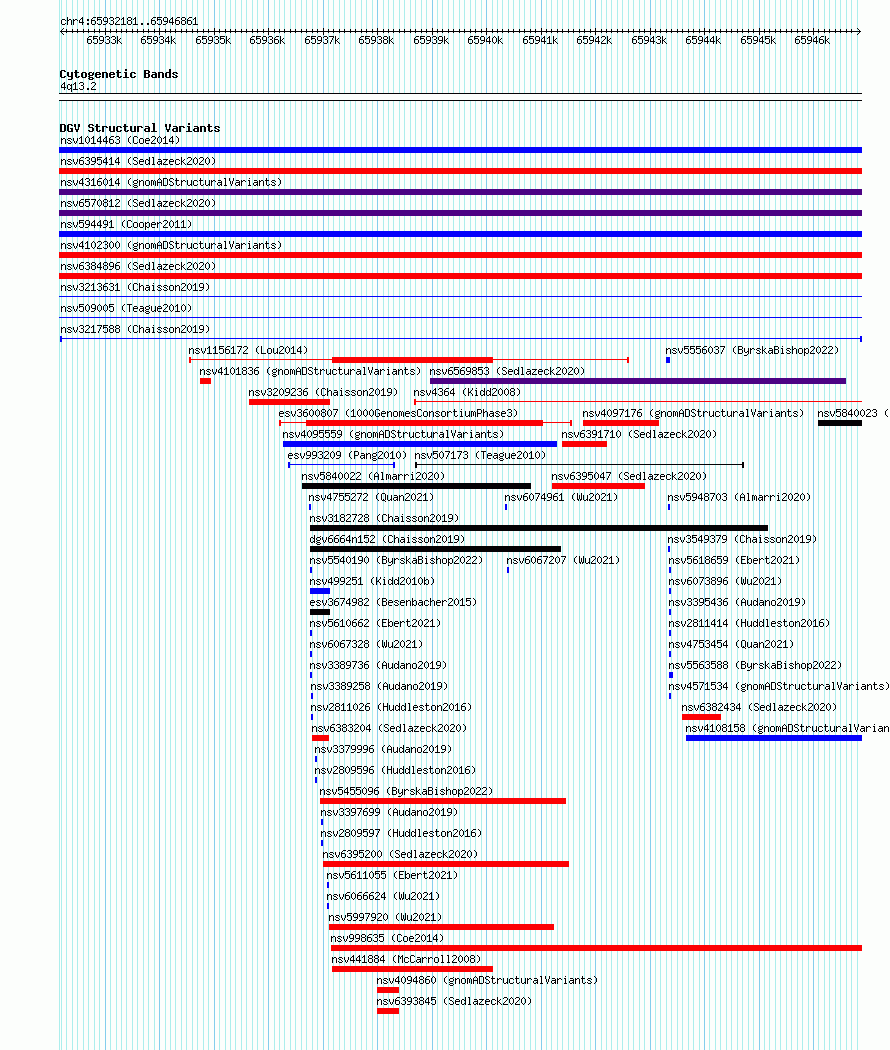Select nsv4571534 (gnomADStructuralVariants) label
The height and width of the screenshot is (1050, 890).
(x=779, y=686)
